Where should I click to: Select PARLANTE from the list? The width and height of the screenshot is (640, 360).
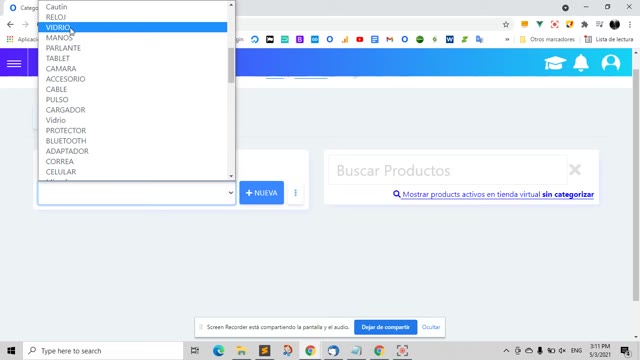[x=133, y=48]
